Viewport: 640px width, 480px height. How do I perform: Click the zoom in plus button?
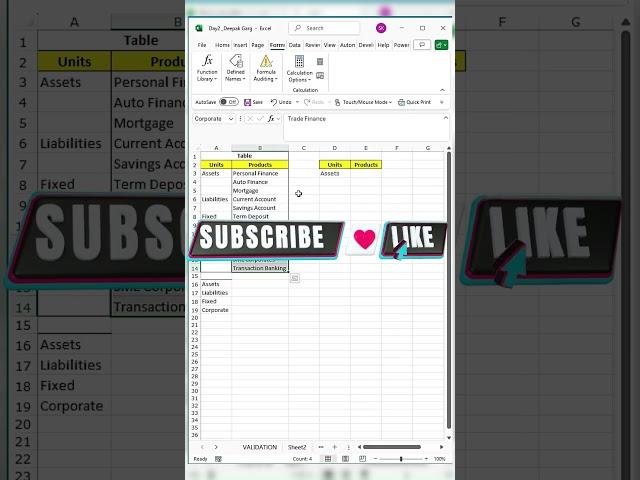click(427, 459)
